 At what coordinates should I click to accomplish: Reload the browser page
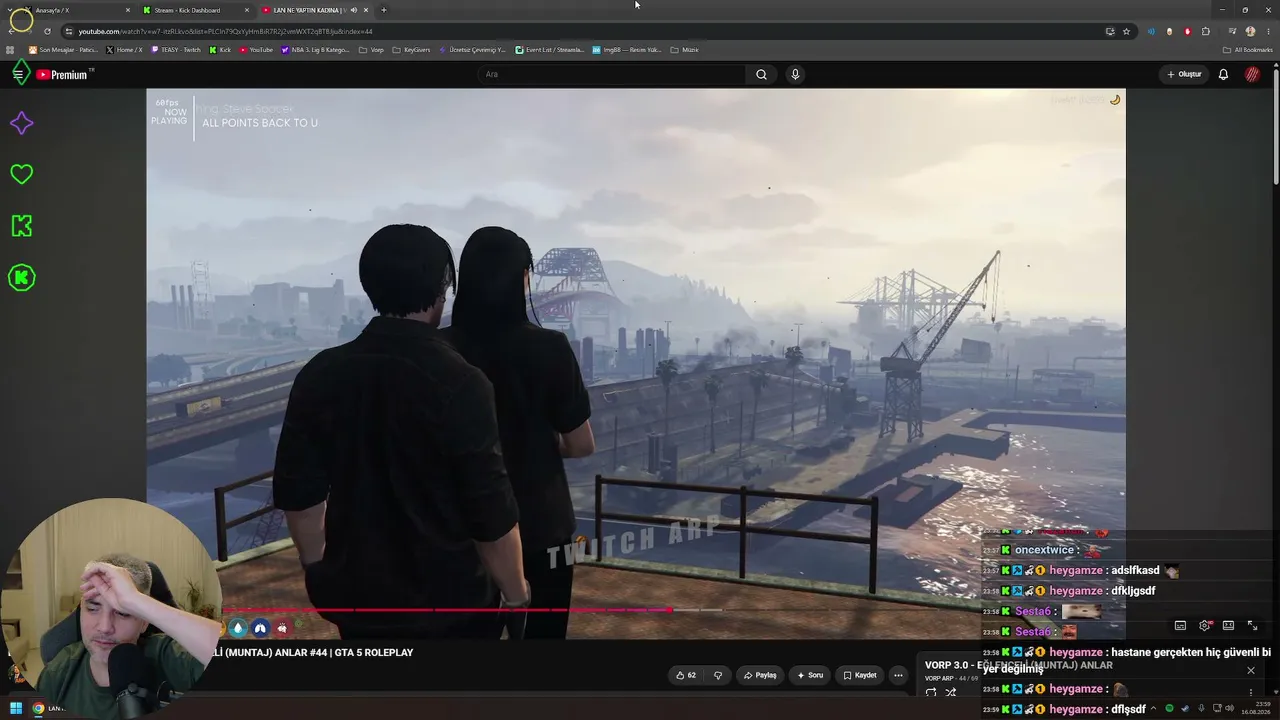[47, 31]
